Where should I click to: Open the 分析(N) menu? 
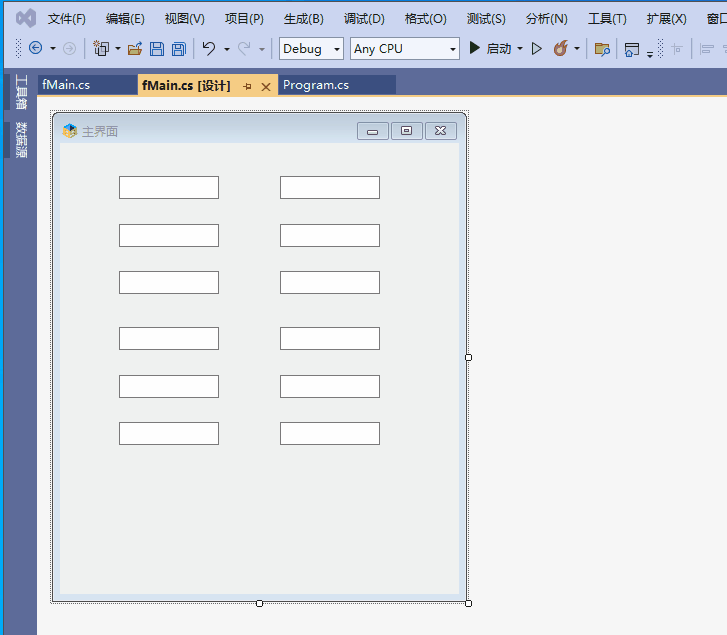(546, 19)
